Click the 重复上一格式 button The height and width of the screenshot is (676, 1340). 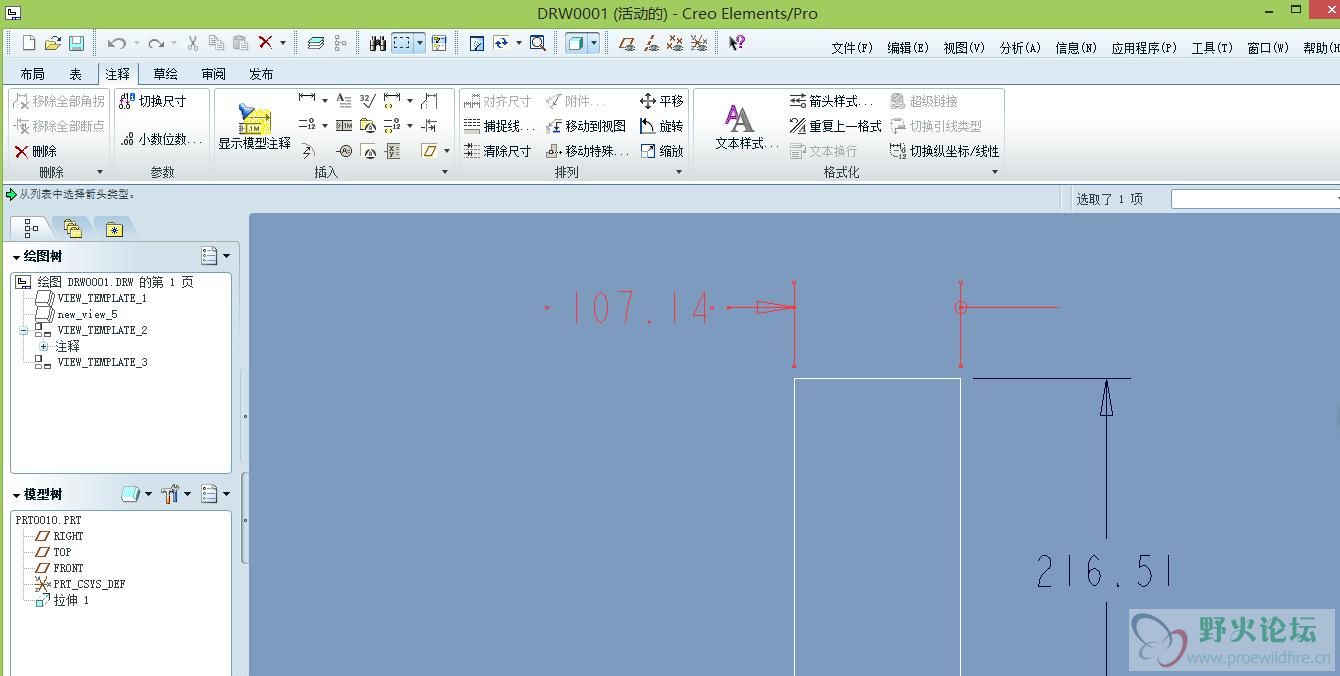(836, 126)
